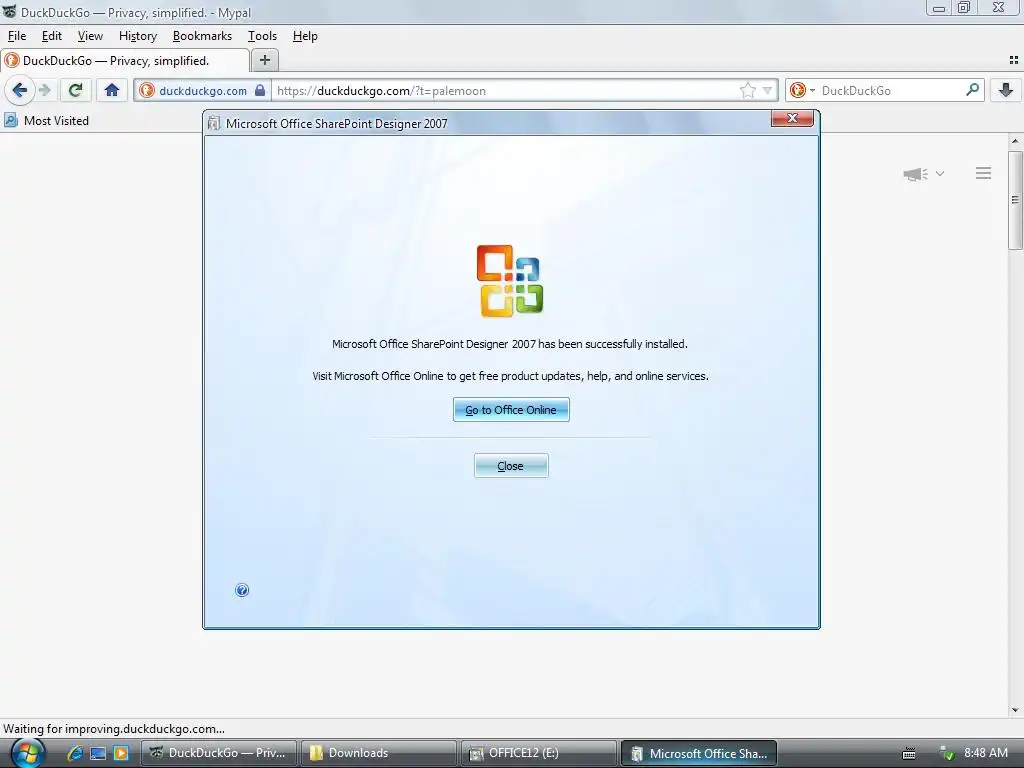Open the File menu in Mypal
The height and width of the screenshot is (768, 1024).
pyautogui.click(x=17, y=36)
